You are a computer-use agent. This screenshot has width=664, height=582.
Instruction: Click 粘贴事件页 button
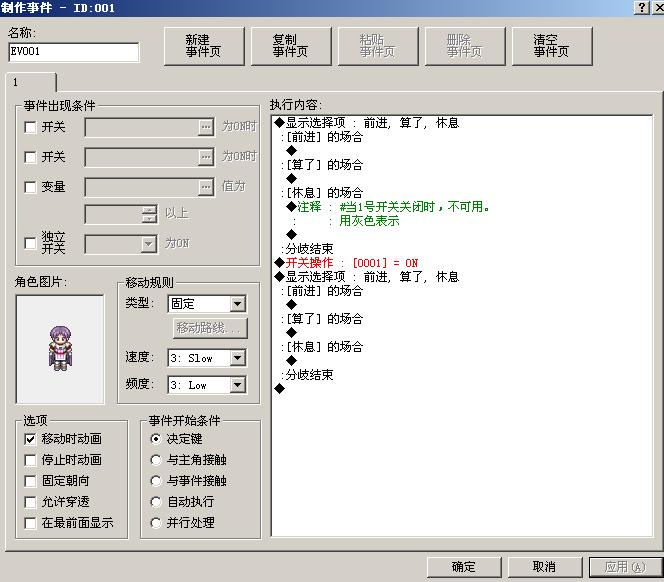click(378, 46)
